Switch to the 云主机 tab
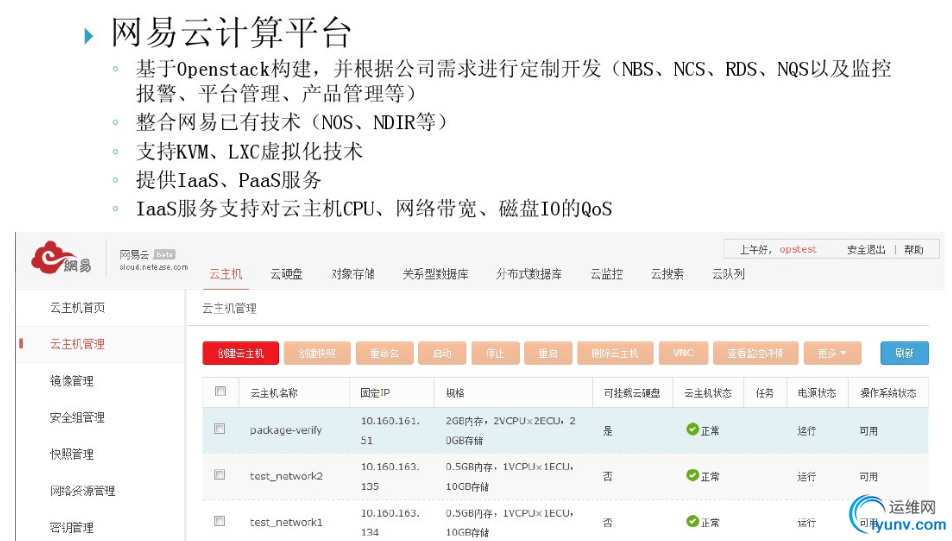The height and width of the screenshot is (541, 952). [226, 274]
